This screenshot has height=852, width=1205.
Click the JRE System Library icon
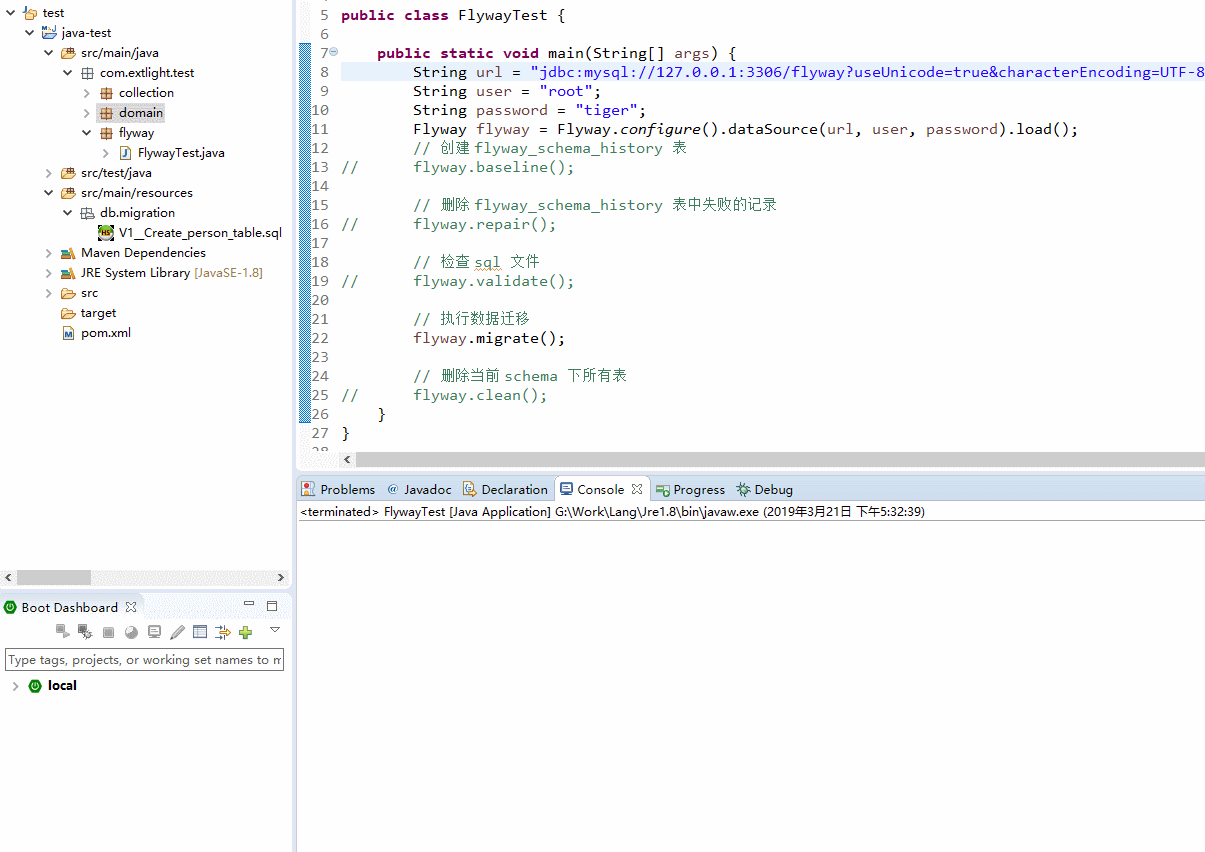pos(68,273)
